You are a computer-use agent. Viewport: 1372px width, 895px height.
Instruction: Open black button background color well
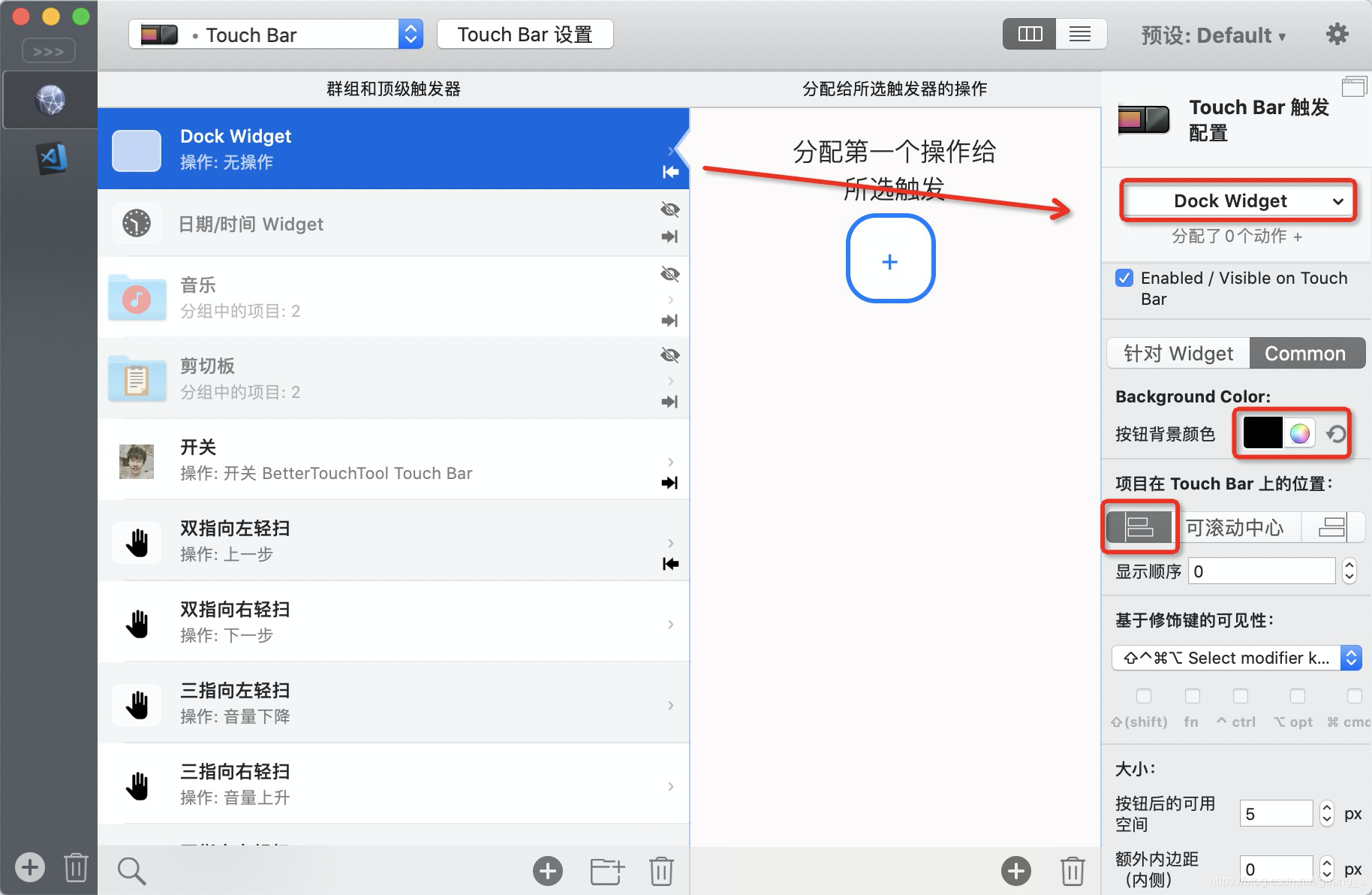pos(1262,433)
